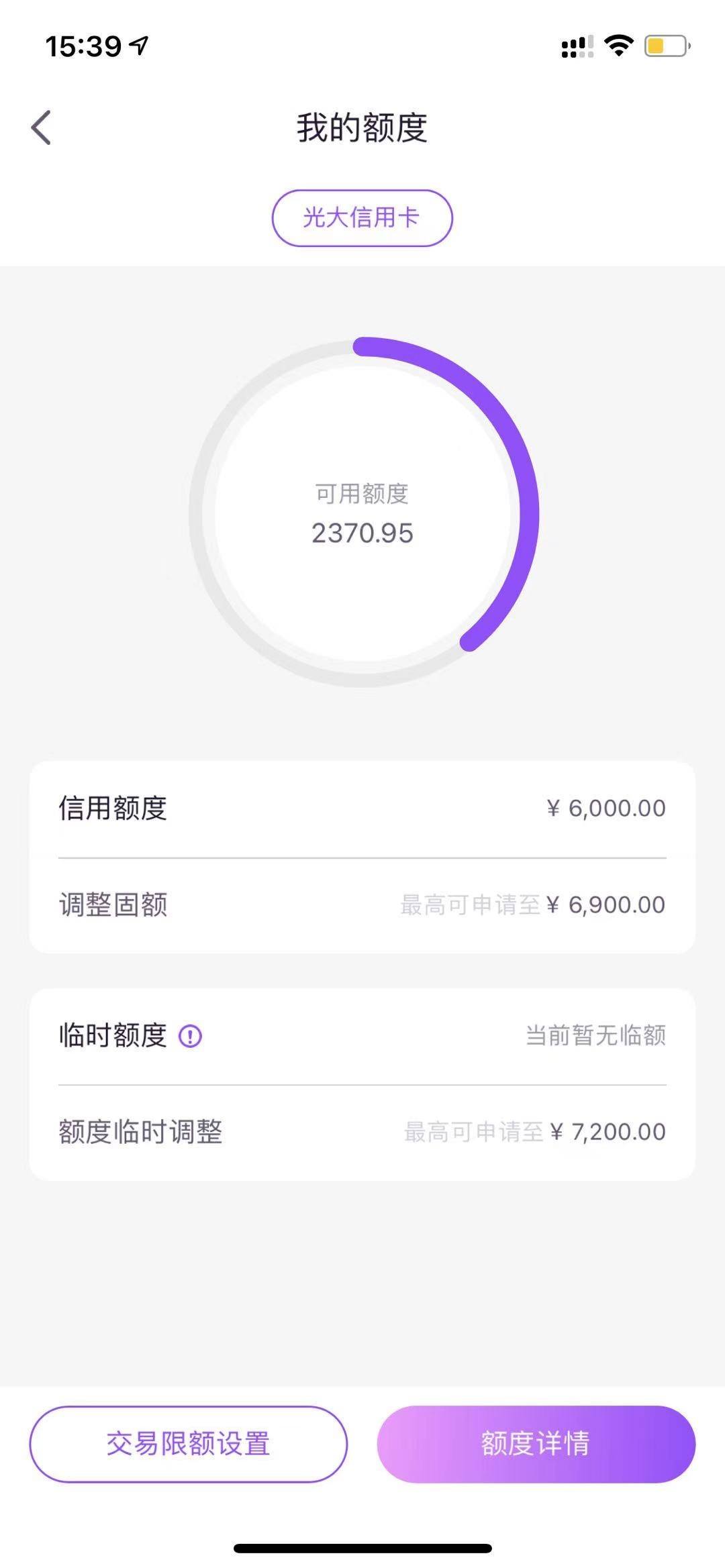The width and height of the screenshot is (725, 1568).
Task: Tap the 可用额度 2370.95 circle center
Action: click(362, 513)
